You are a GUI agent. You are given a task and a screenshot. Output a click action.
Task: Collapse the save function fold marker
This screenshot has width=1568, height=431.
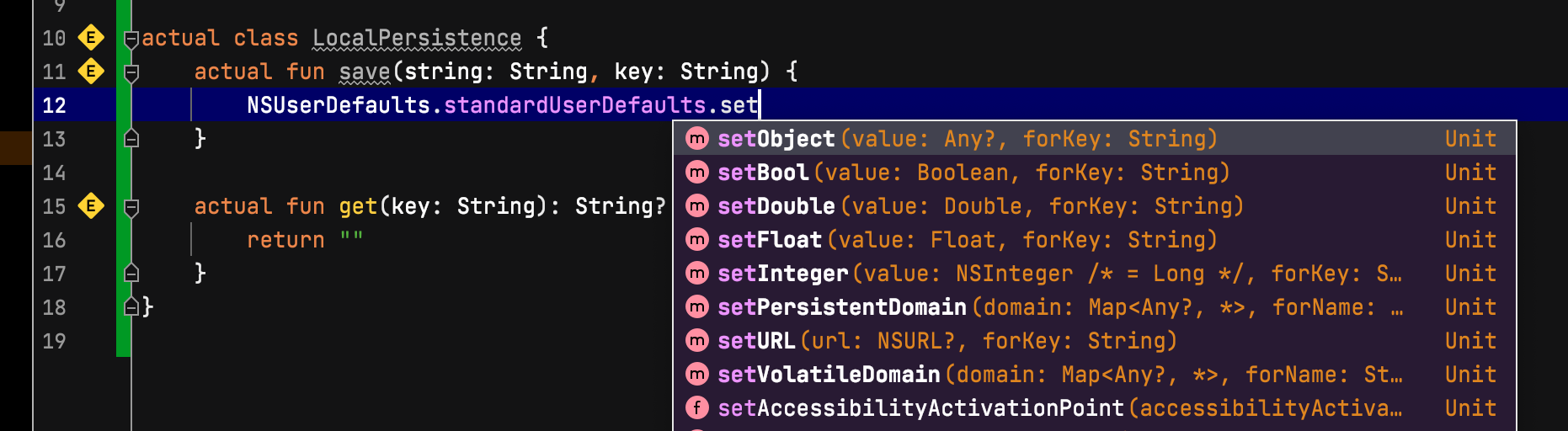(x=131, y=73)
